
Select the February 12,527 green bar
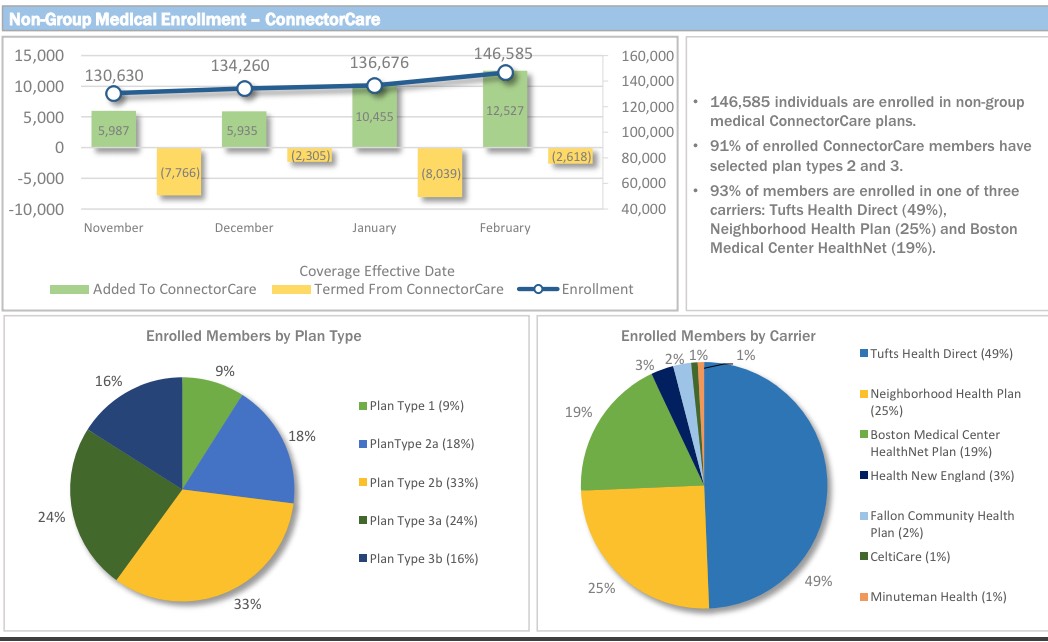click(x=505, y=112)
